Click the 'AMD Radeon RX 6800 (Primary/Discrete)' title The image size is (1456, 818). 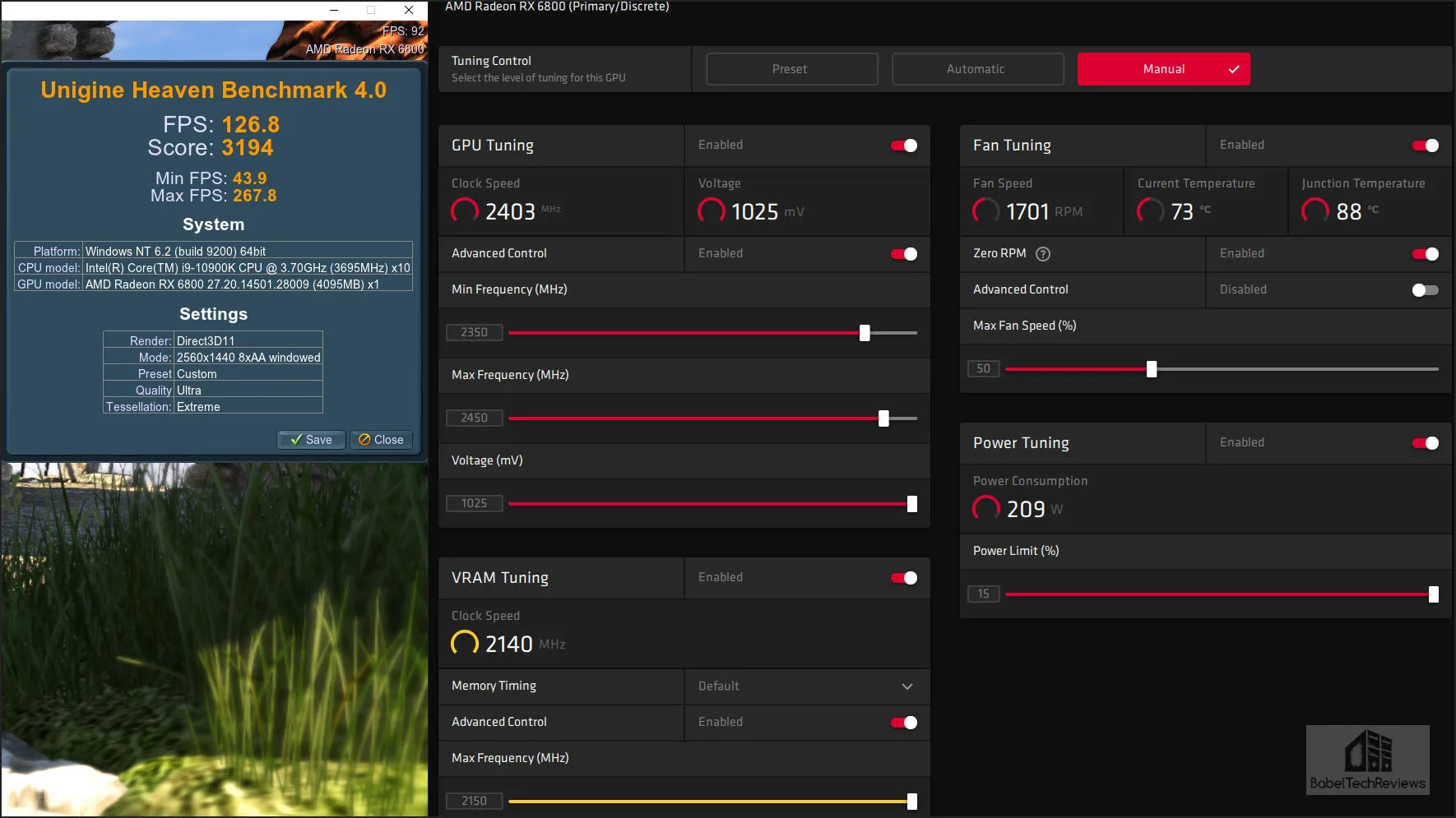click(557, 7)
